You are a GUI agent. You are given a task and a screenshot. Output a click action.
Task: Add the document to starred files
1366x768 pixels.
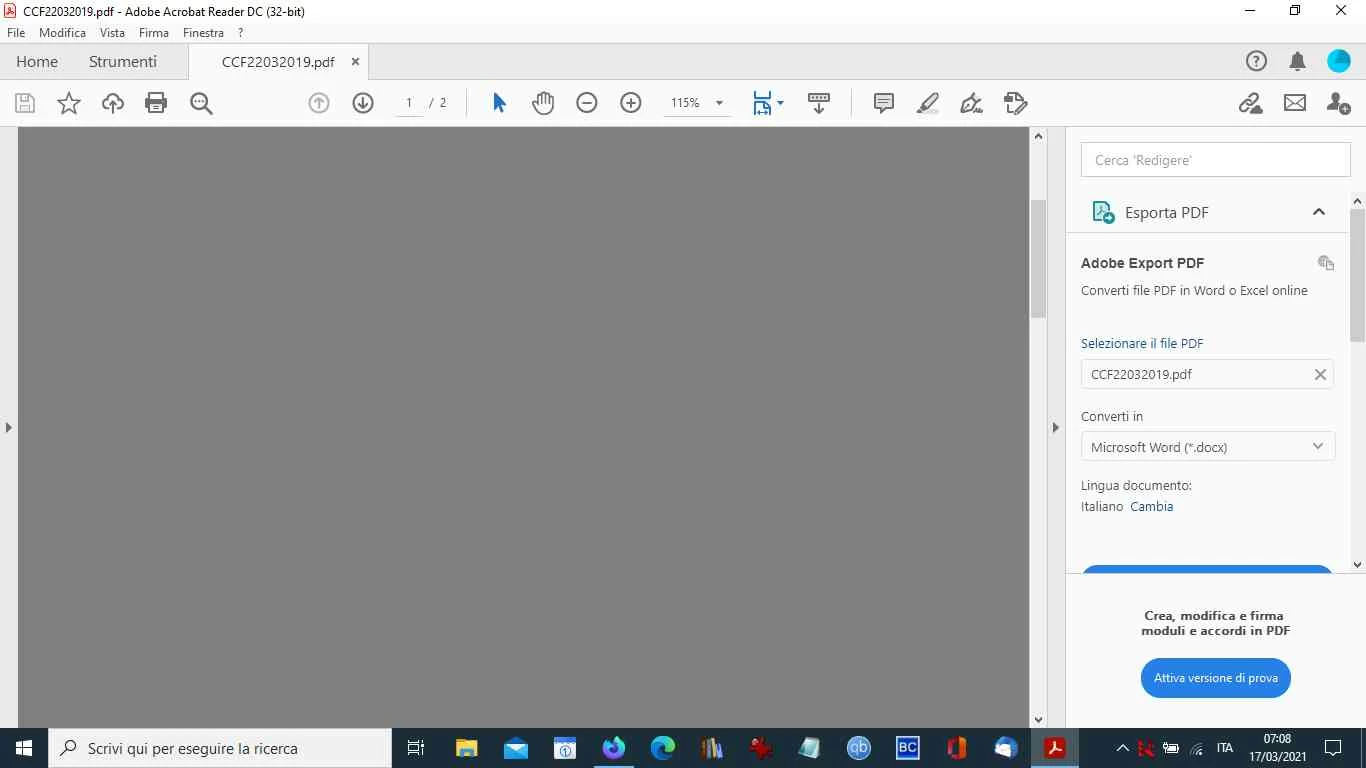pos(69,103)
